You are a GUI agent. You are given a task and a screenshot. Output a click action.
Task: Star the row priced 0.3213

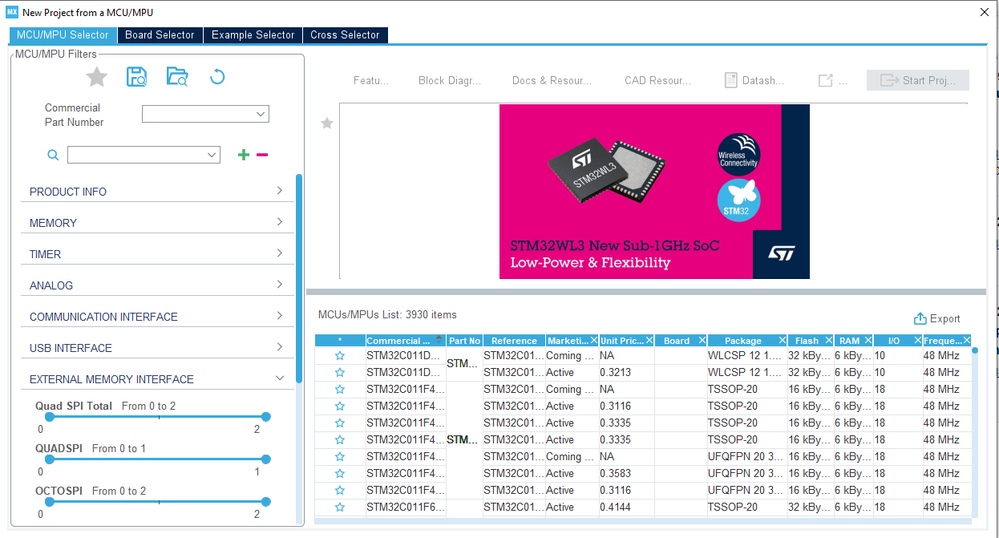[x=340, y=372]
